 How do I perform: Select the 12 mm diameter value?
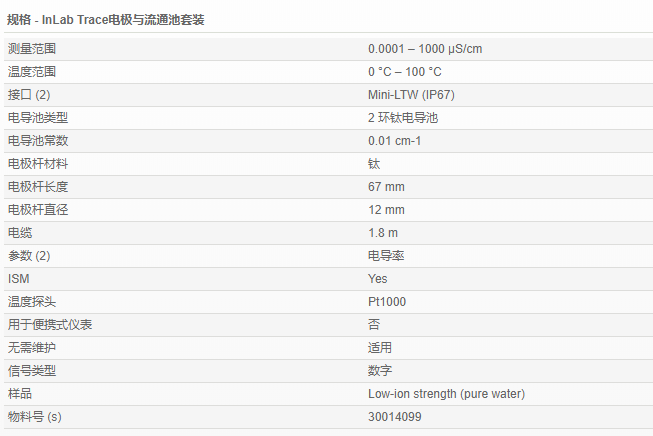(386, 210)
